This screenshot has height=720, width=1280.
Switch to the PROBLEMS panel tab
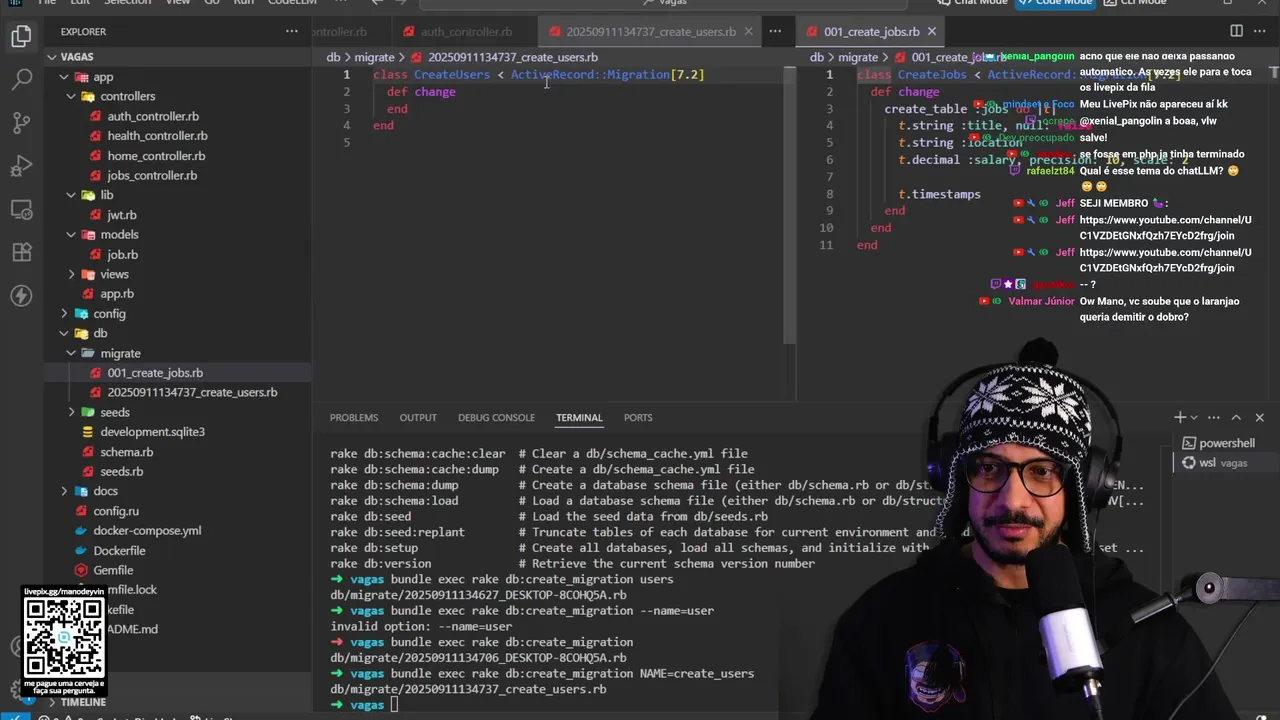click(354, 417)
